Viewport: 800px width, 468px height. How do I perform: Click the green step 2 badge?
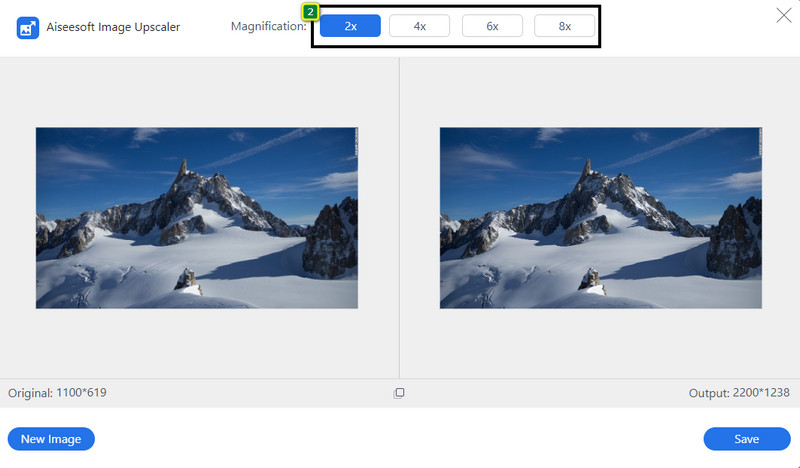coord(310,12)
